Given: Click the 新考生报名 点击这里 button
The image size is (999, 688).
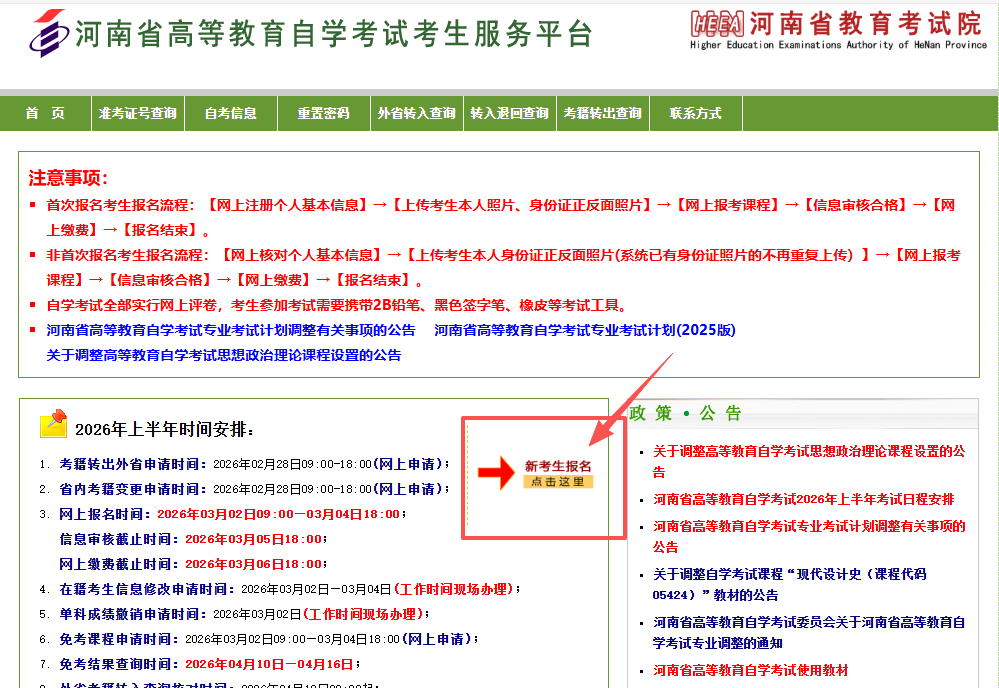Looking at the screenshot, I should point(558,474).
